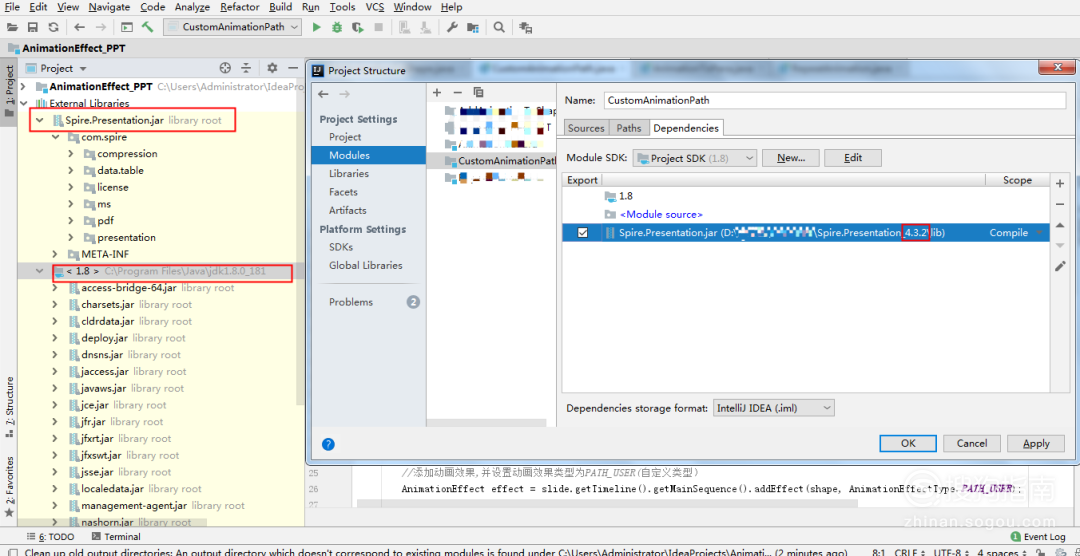Image resolution: width=1080 pixels, height=556 pixels.
Task: Expand the charsets.jar node
Action: point(56,305)
